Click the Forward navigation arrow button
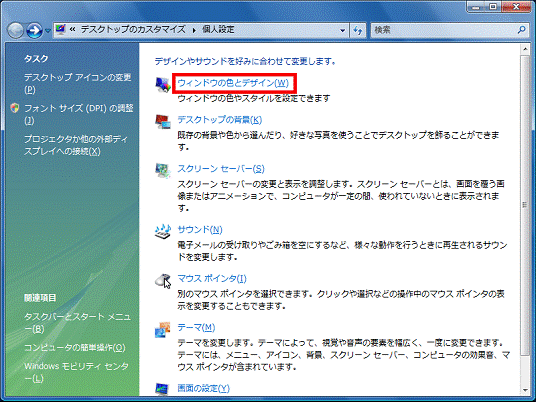Viewport: 536px width, 402px height. 35,31
